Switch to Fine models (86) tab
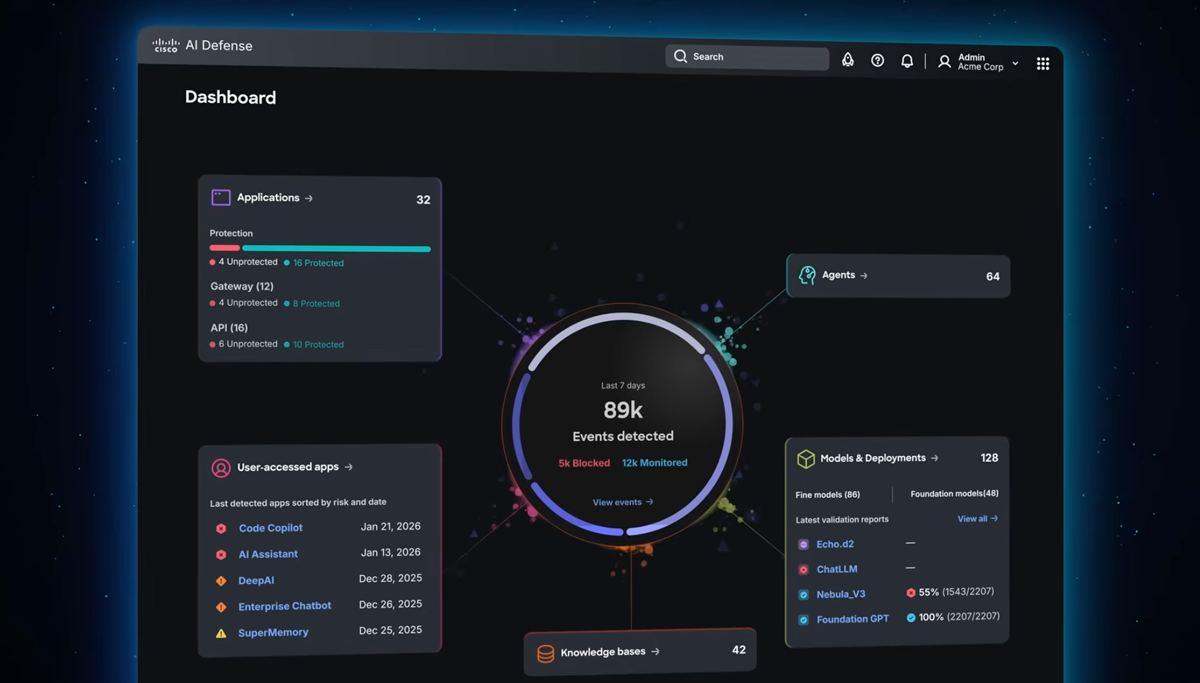The height and width of the screenshot is (683, 1200). pyautogui.click(x=828, y=495)
